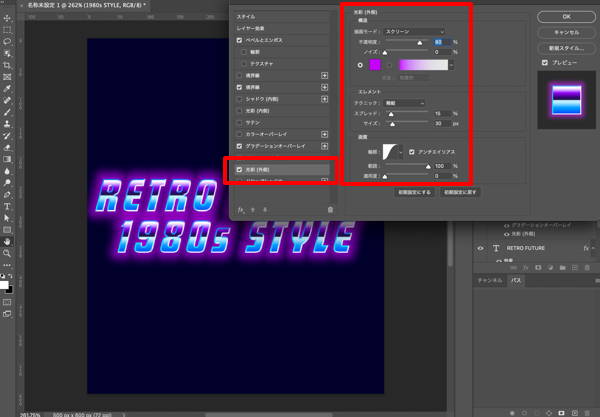
Task: Select the Crop tool
Action: pos(7,65)
